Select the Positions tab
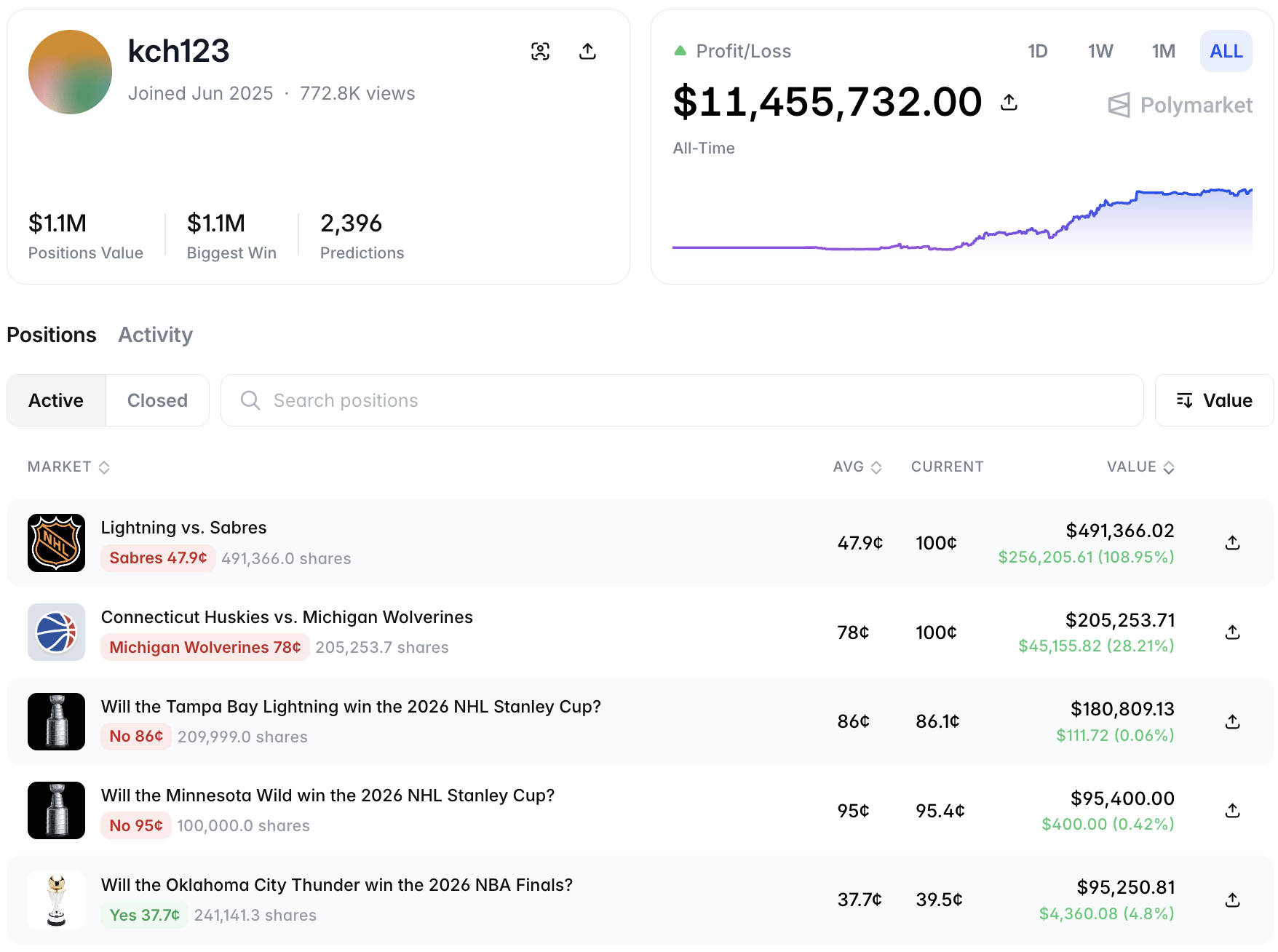Image resolution: width=1278 pixels, height=952 pixels. 51,335
